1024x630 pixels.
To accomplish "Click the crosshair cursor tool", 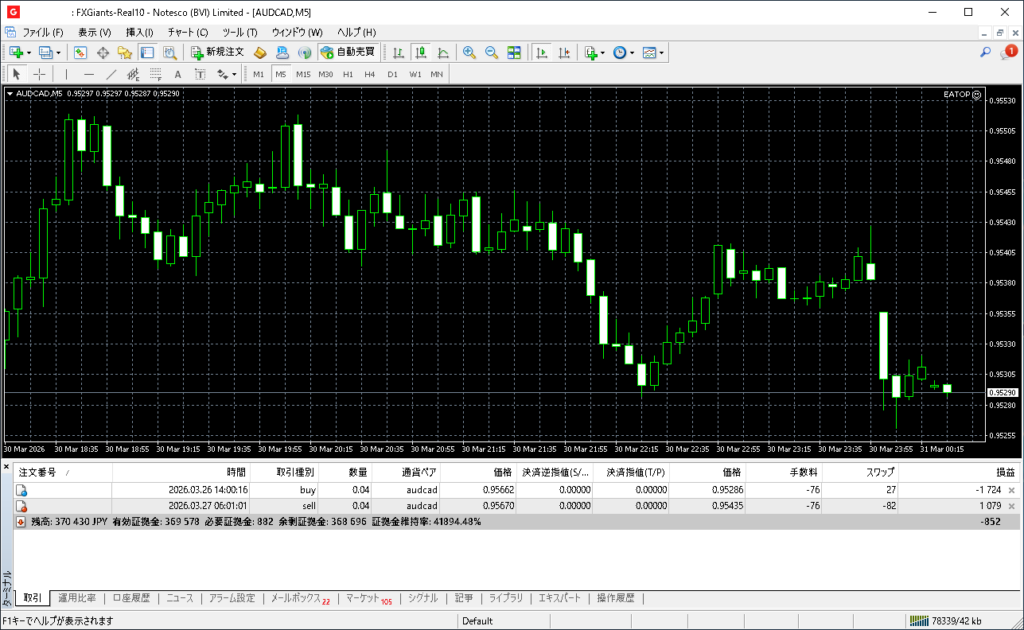I will 40,74.
